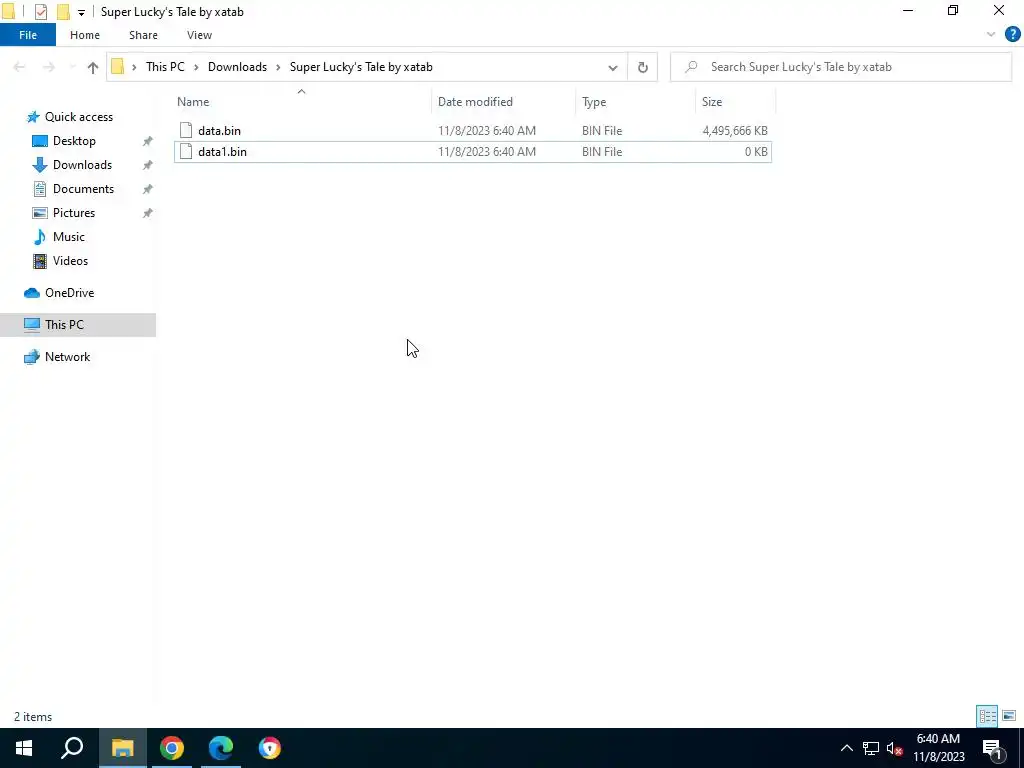The height and width of the screenshot is (768, 1024).
Task: Show hidden system tray icons
Action: click(x=846, y=748)
